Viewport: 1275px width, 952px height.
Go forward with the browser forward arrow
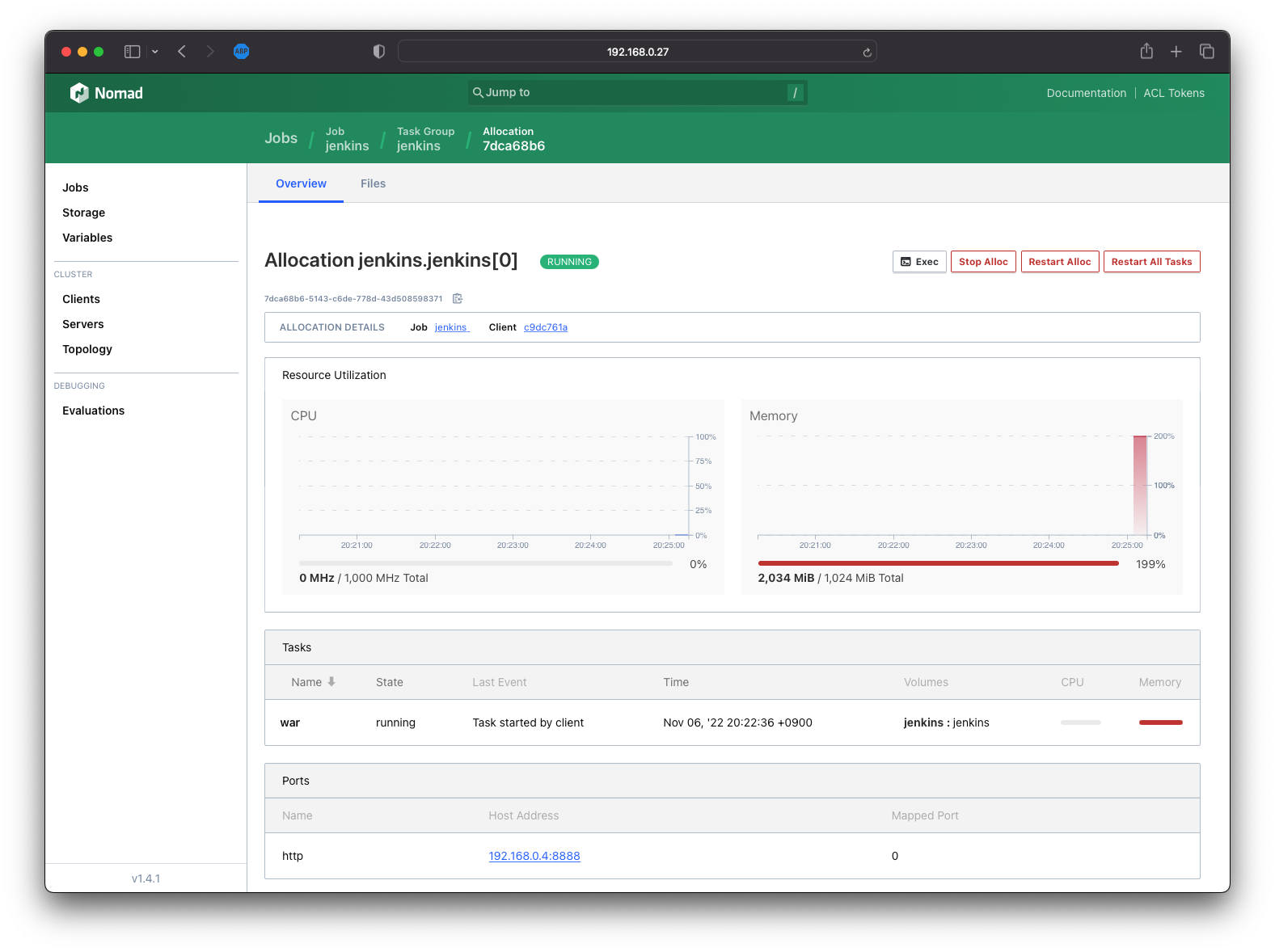tap(210, 52)
